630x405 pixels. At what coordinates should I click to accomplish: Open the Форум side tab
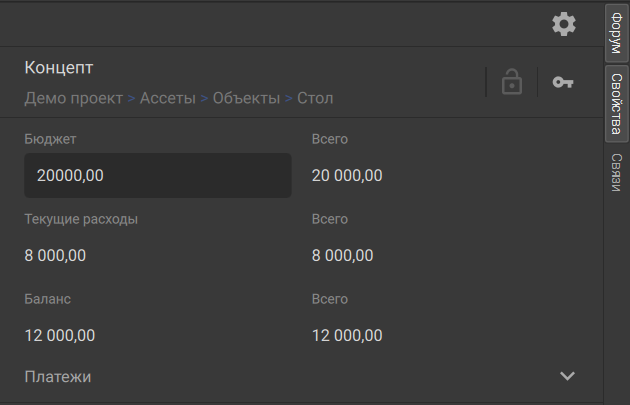(617, 33)
